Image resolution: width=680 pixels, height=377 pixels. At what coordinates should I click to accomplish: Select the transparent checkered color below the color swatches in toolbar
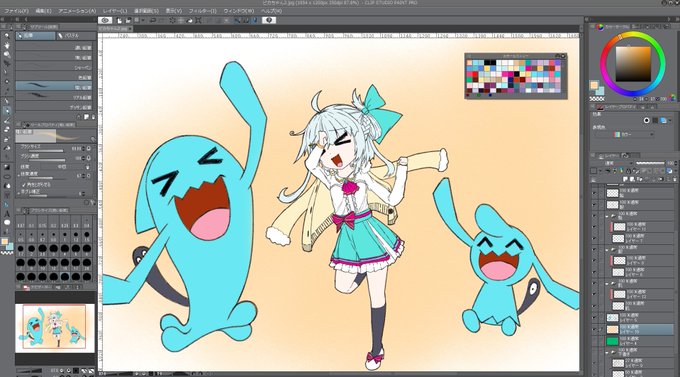click(x=7, y=252)
